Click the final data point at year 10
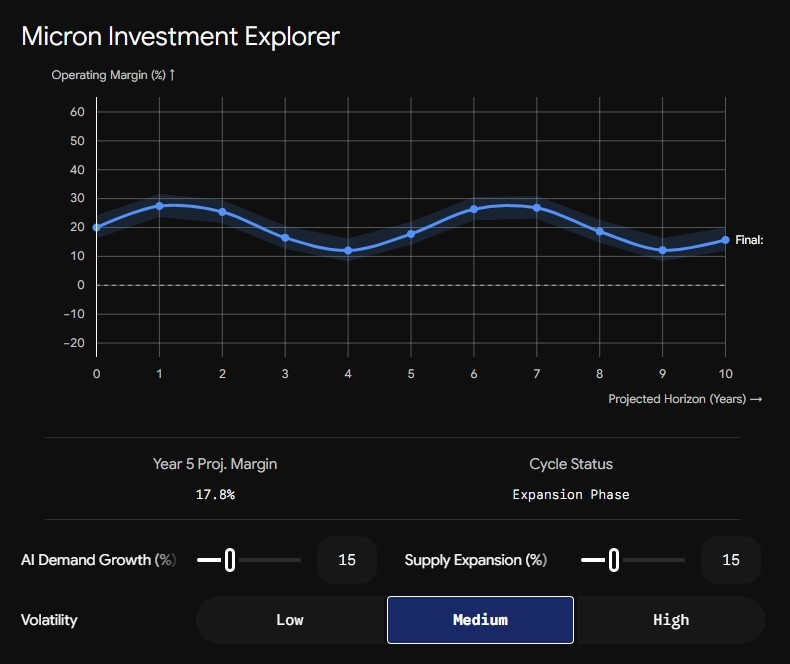790x664 pixels. click(x=726, y=240)
